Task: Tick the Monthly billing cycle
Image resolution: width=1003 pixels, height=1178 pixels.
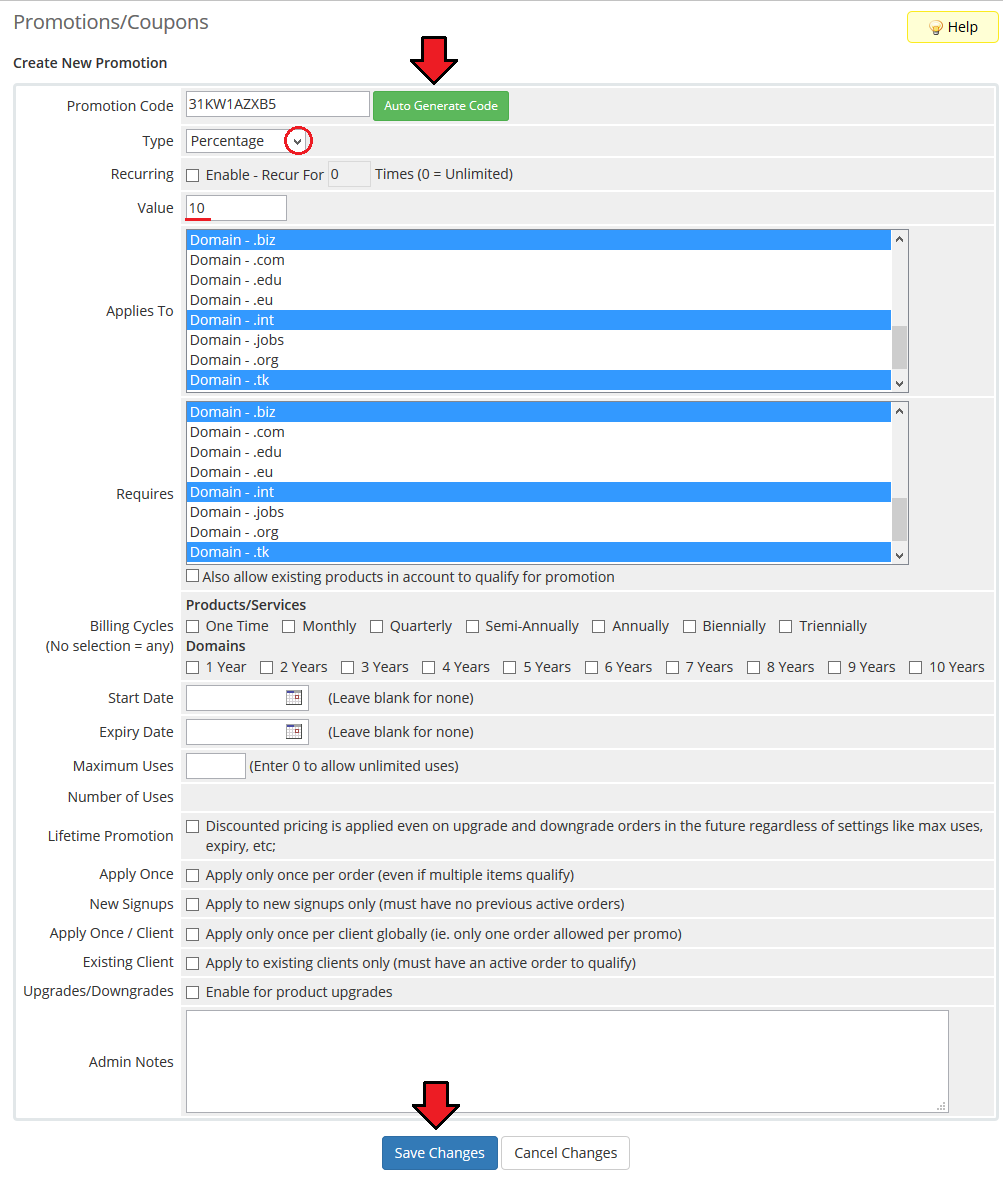Action: (x=289, y=627)
